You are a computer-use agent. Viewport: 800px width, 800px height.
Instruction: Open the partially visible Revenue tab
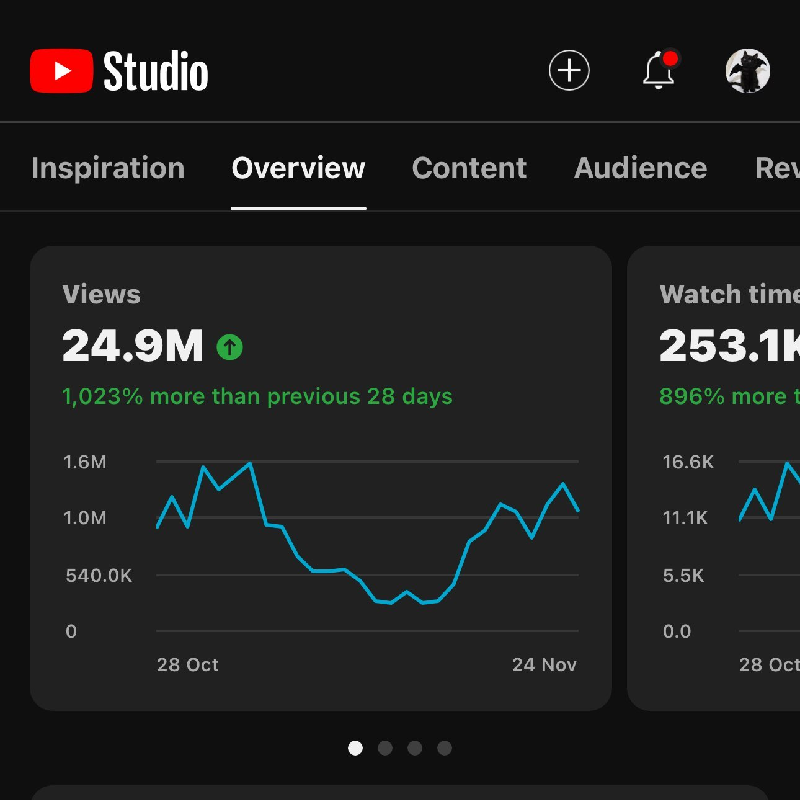point(777,168)
